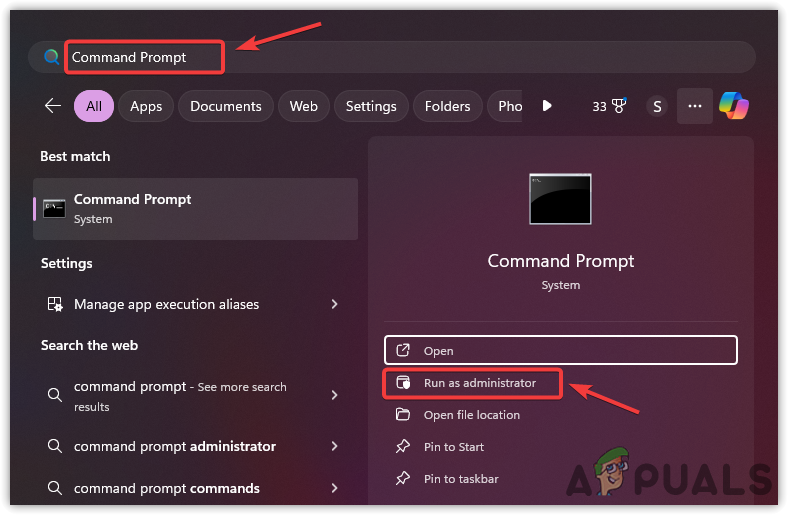The height and width of the screenshot is (515, 788).
Task: Click Run as administrator
Action: tap(479, 383)
